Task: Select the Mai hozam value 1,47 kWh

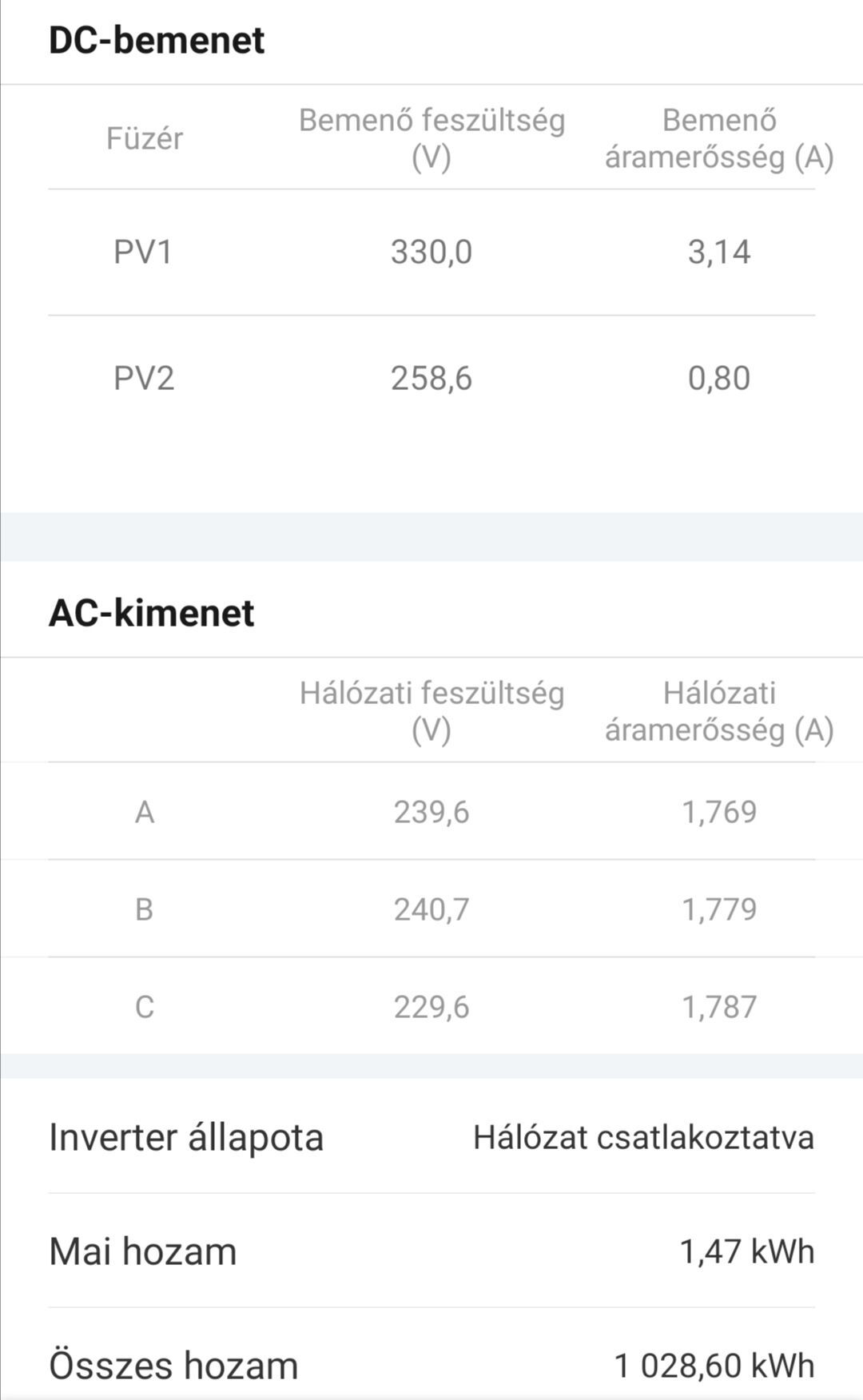Action: pyautogui.click(x=746, y=1251)
